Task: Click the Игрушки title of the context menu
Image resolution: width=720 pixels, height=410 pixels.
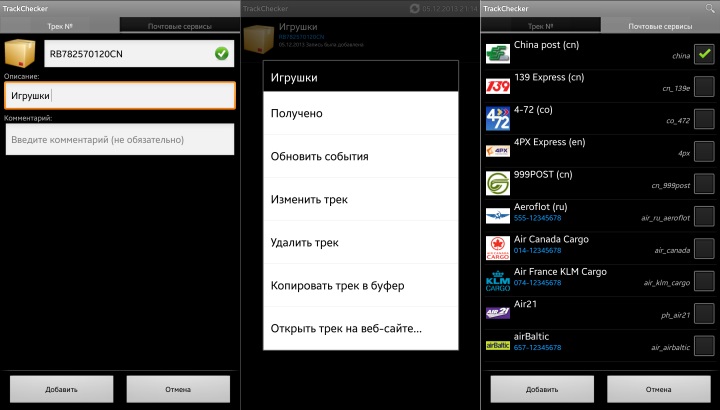Action: point(294,78)
